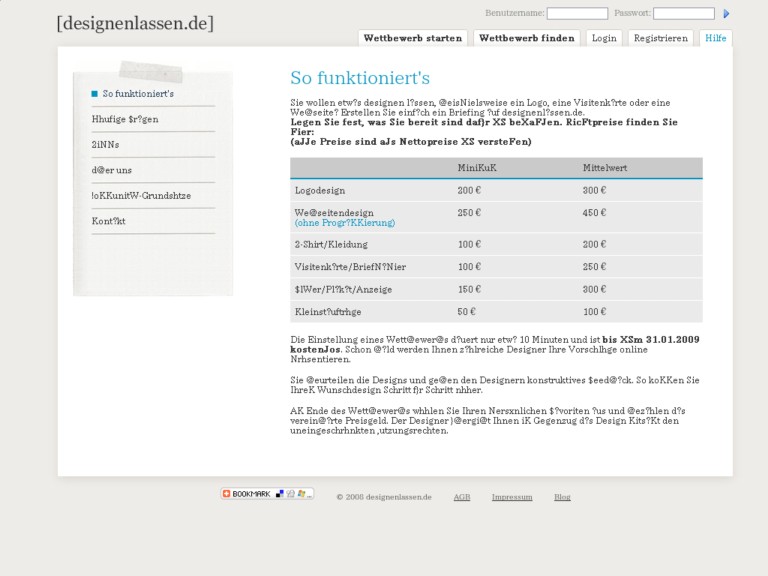Open the Hhufige $r?gen sidebar entry

click(125, 119)
